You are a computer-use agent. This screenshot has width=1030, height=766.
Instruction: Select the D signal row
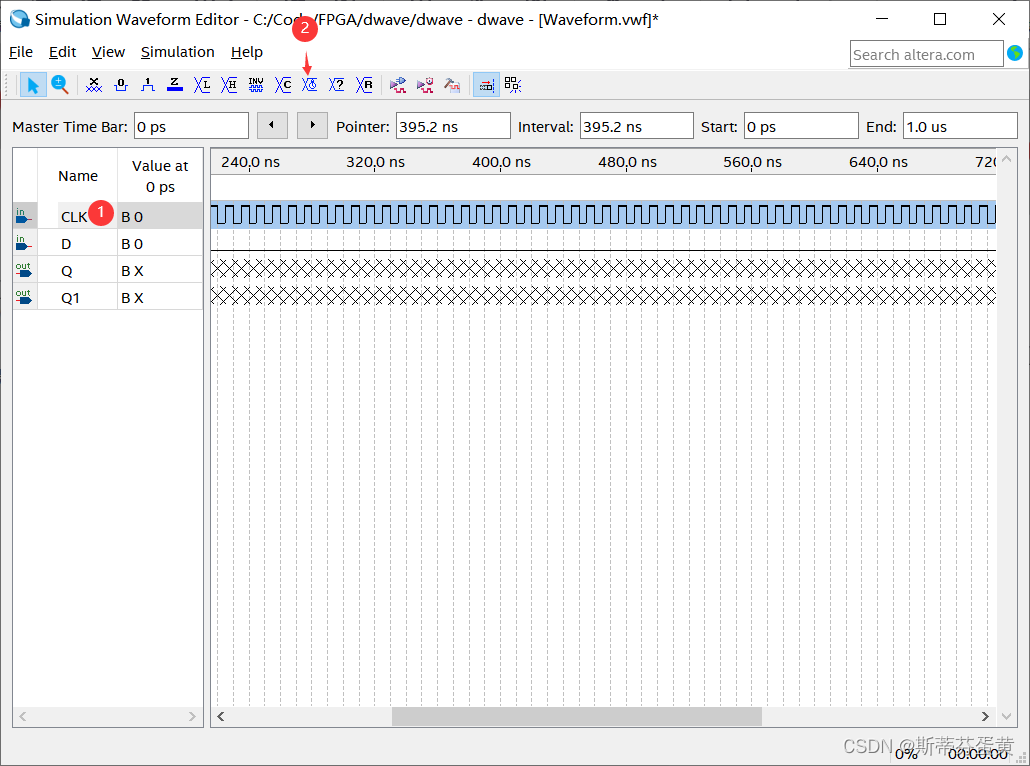click(x=108, y=244)
